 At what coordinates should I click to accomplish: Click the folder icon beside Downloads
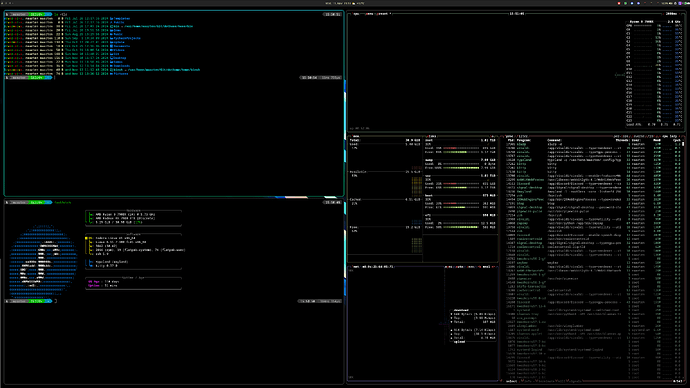click(111, 66)
